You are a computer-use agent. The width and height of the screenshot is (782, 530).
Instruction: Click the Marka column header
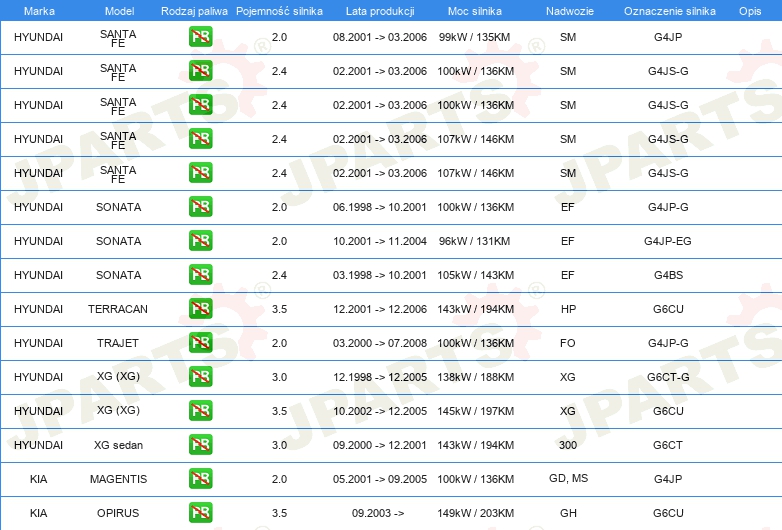[x=39, y=11]
